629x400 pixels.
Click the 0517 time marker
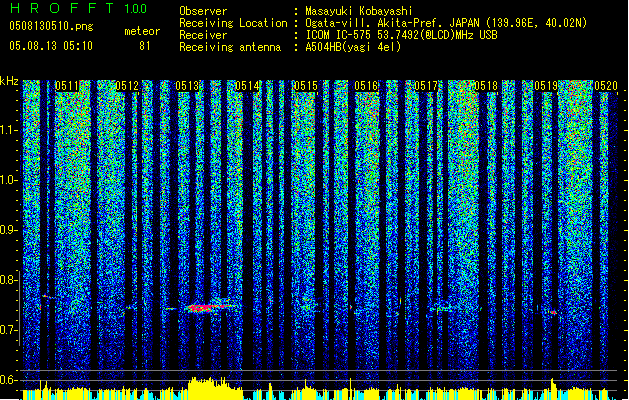point(426,86)
